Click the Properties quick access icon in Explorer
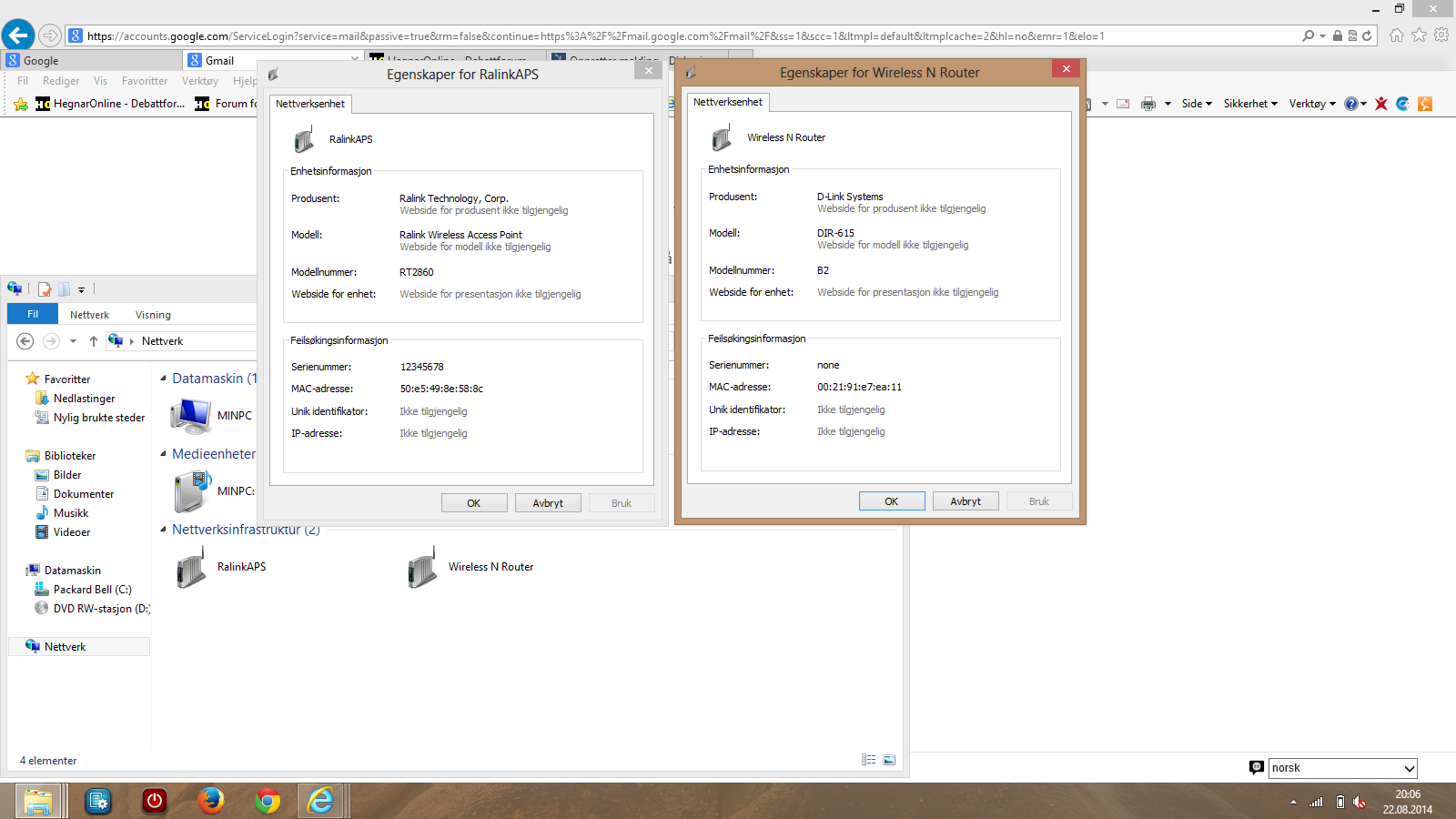 pos(45,289)
